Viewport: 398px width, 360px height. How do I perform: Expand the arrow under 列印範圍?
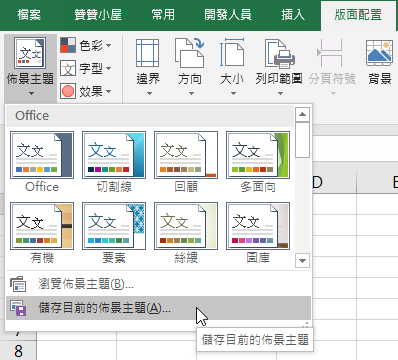(x=280, y=94)
